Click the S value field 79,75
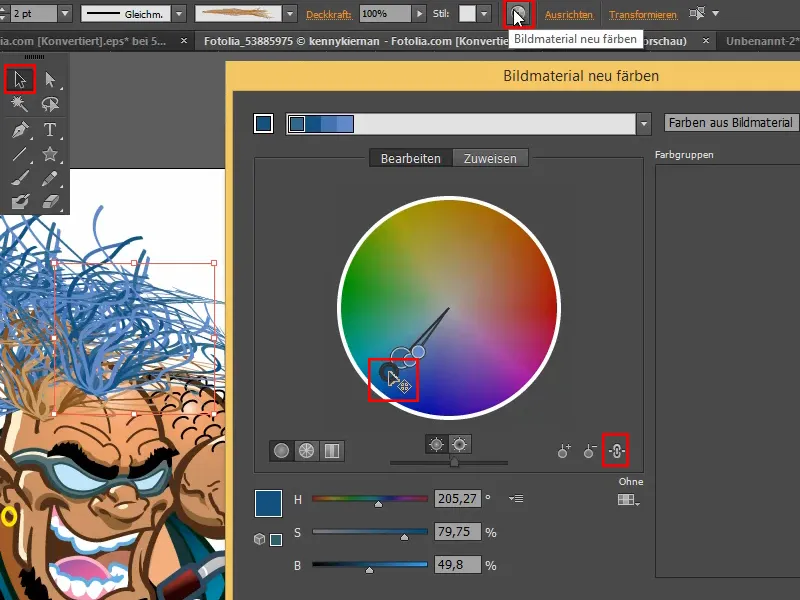The image size is (800, 600). click(457, 532)
